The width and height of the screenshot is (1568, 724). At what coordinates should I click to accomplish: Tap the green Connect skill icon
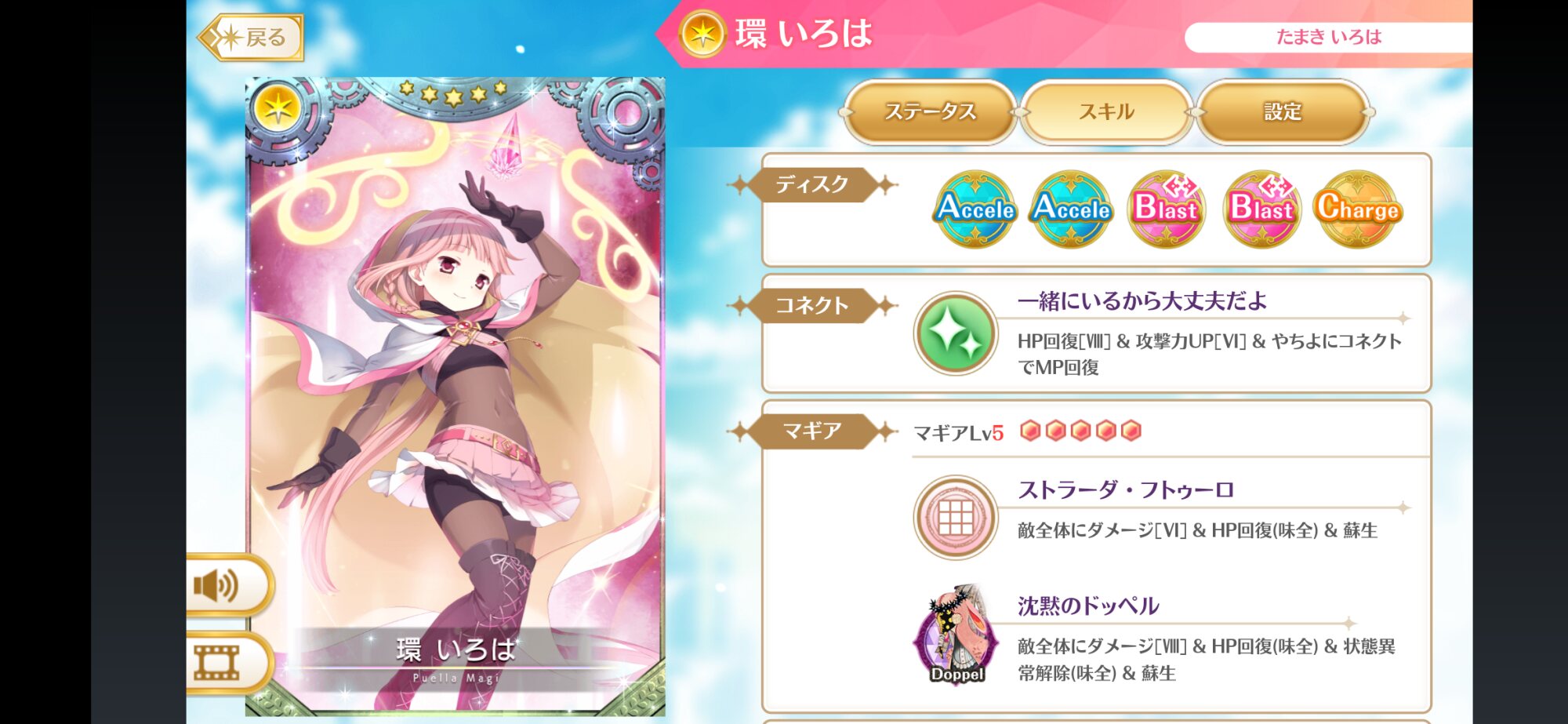[956, 333]
